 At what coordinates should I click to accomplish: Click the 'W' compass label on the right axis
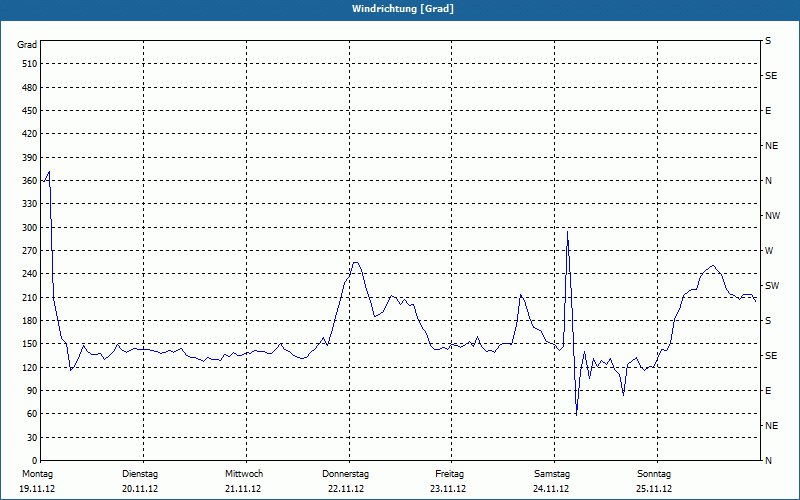(769, 251)
